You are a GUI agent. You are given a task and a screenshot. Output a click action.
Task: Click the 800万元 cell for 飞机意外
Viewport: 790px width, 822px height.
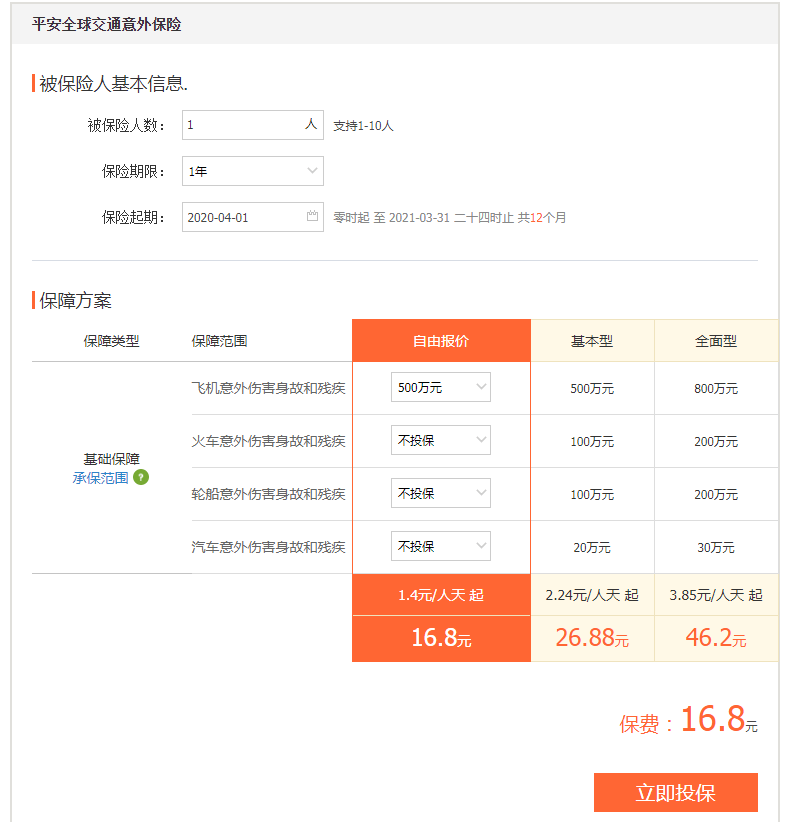[x=716, y=388]
